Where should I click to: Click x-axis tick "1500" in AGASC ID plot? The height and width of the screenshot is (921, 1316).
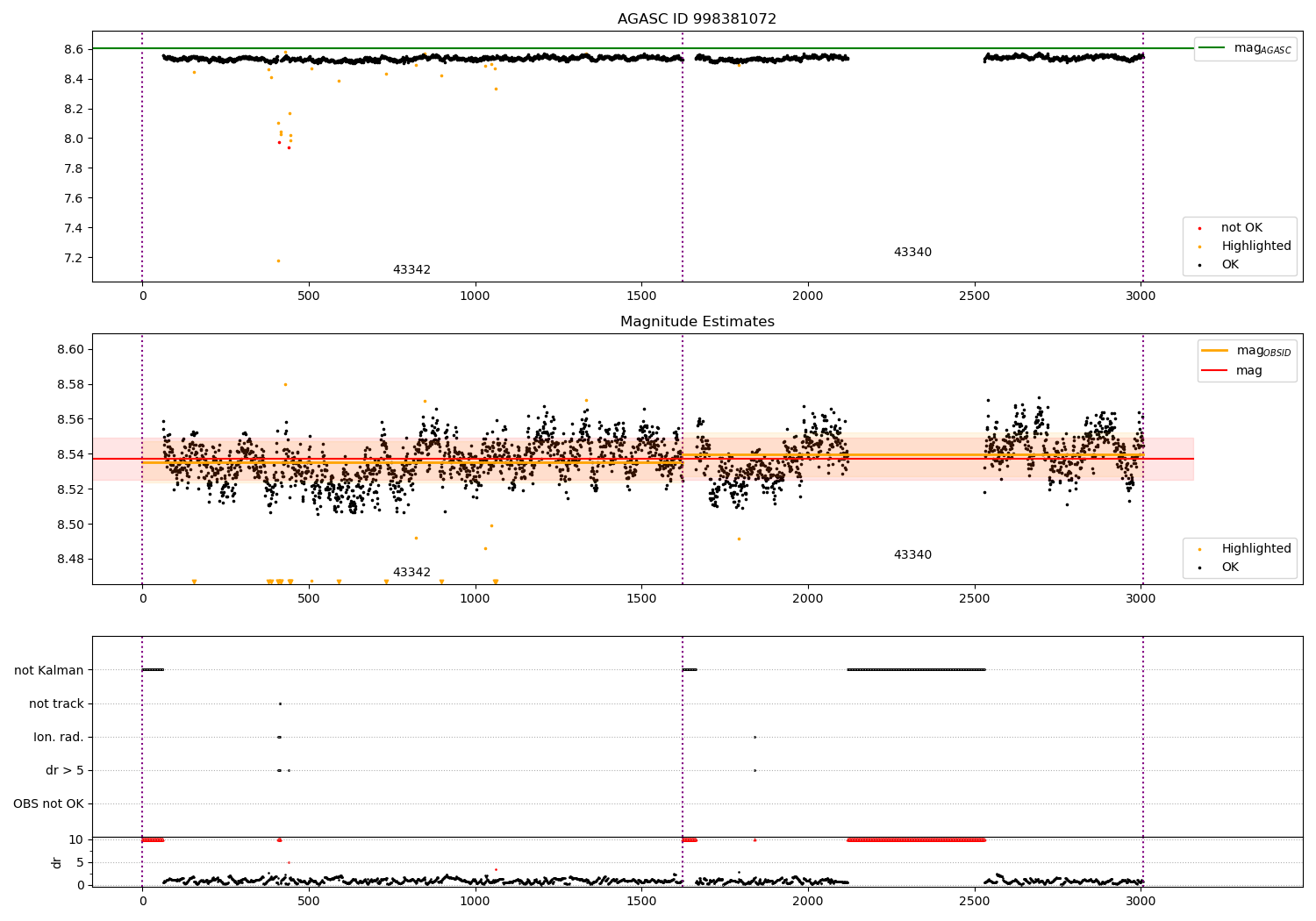(x=641, y=296)
